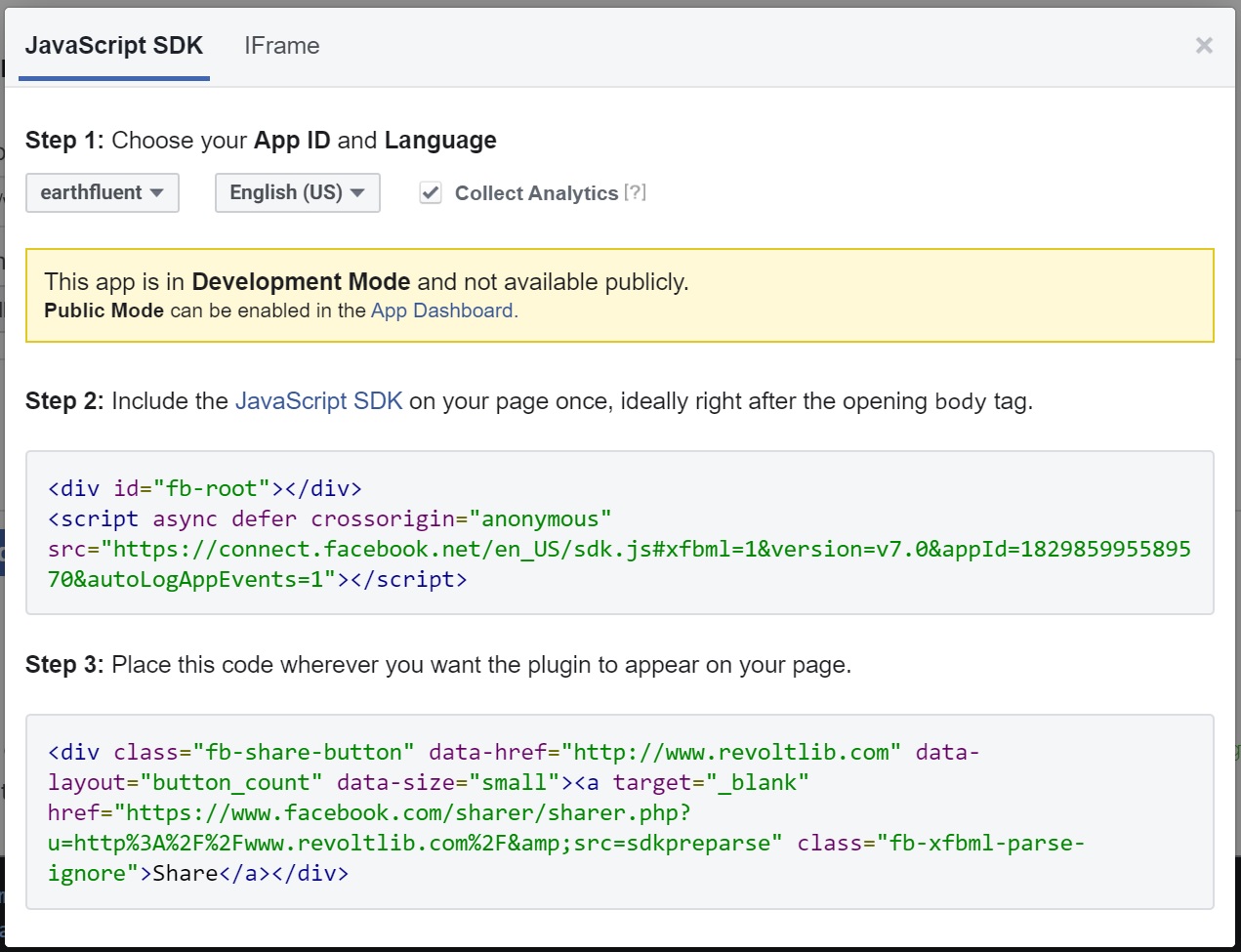Open the App Dashboard link
This screenshot has height=952, width=1241.
(441, 310)
